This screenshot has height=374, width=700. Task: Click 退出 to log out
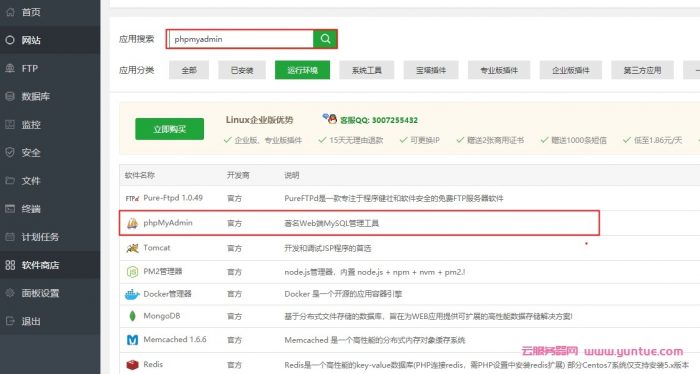[x=31, y=321]
